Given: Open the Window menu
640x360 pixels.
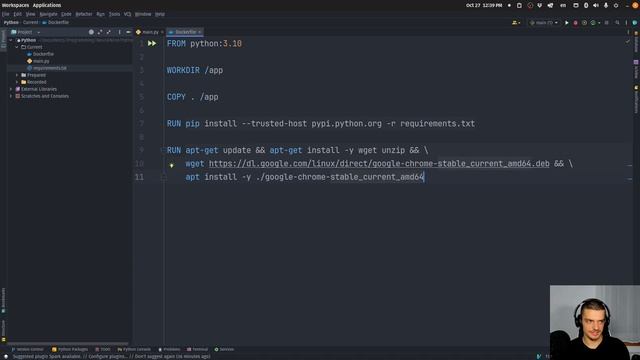Looking at the screenshot, I should tap(143, 14).
